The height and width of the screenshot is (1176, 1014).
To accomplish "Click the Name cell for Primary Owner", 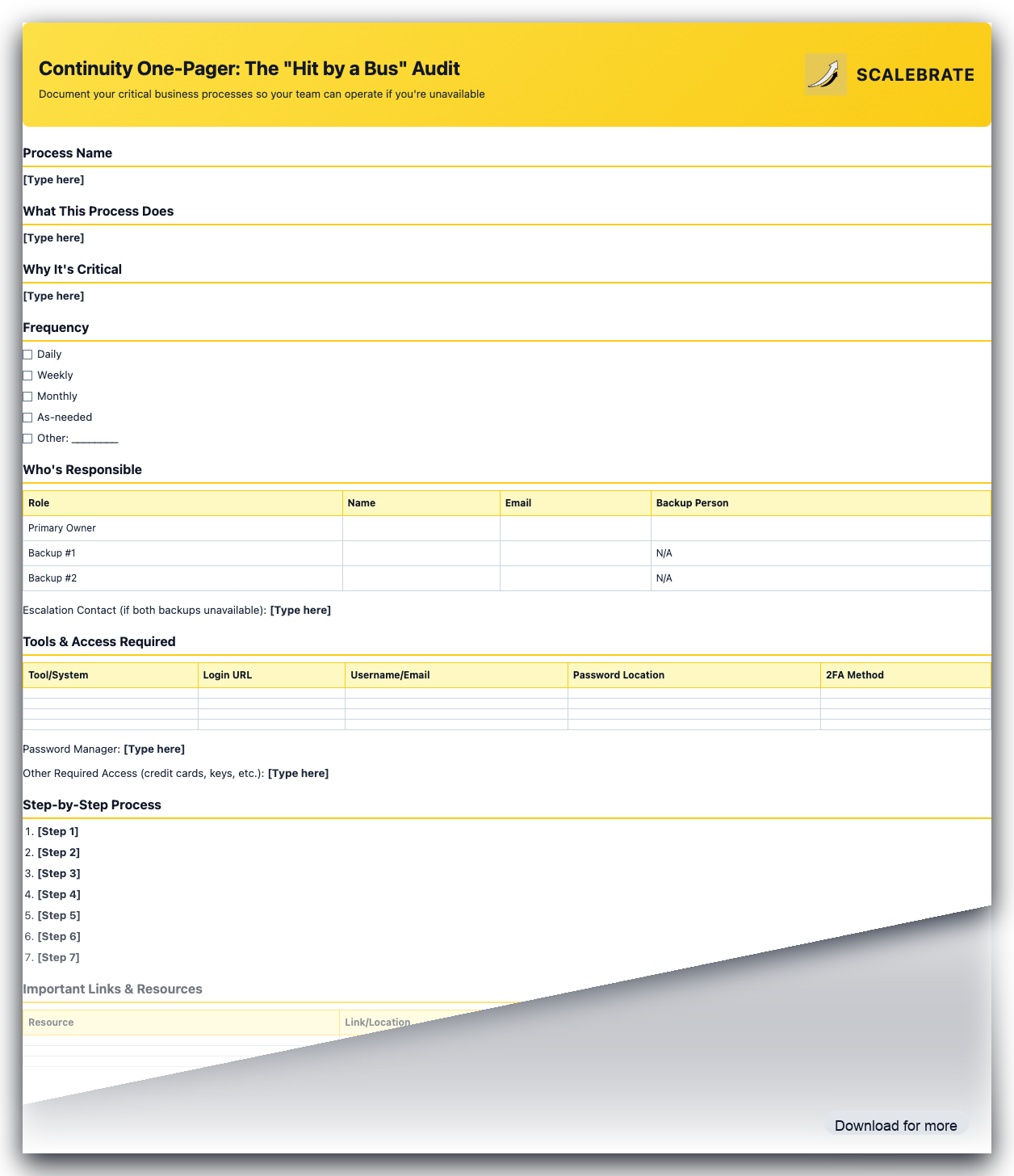I will click(x=421, y=528).
